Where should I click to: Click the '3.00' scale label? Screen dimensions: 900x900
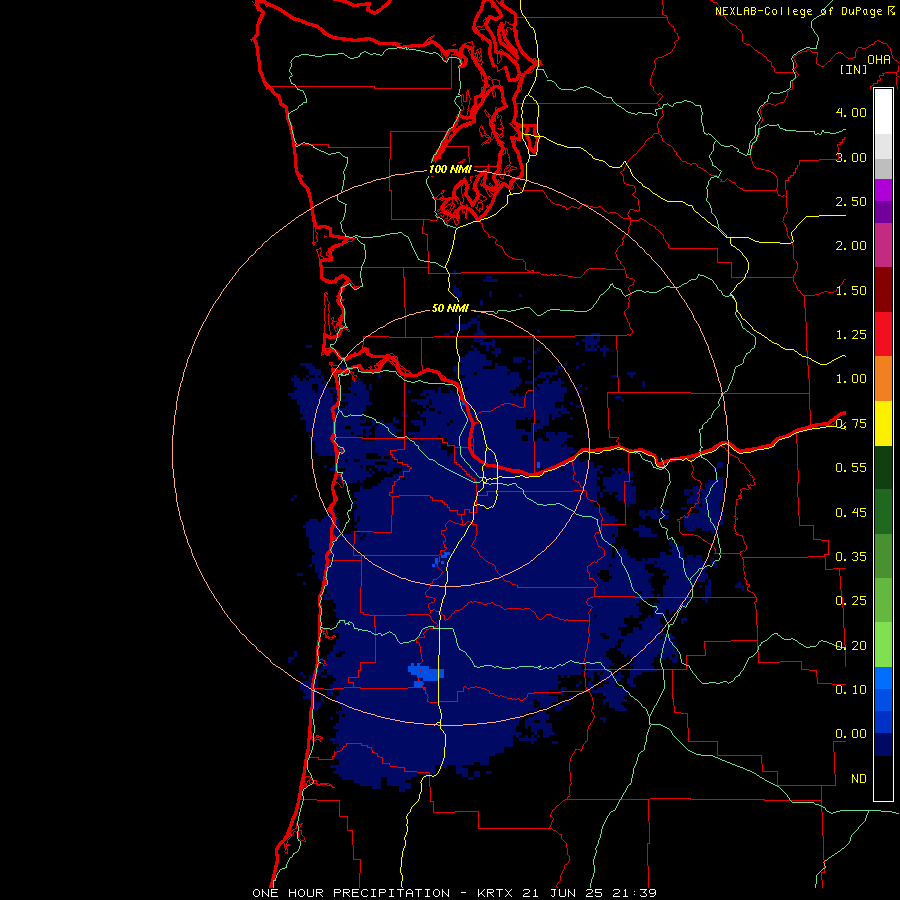click(851, 157)
